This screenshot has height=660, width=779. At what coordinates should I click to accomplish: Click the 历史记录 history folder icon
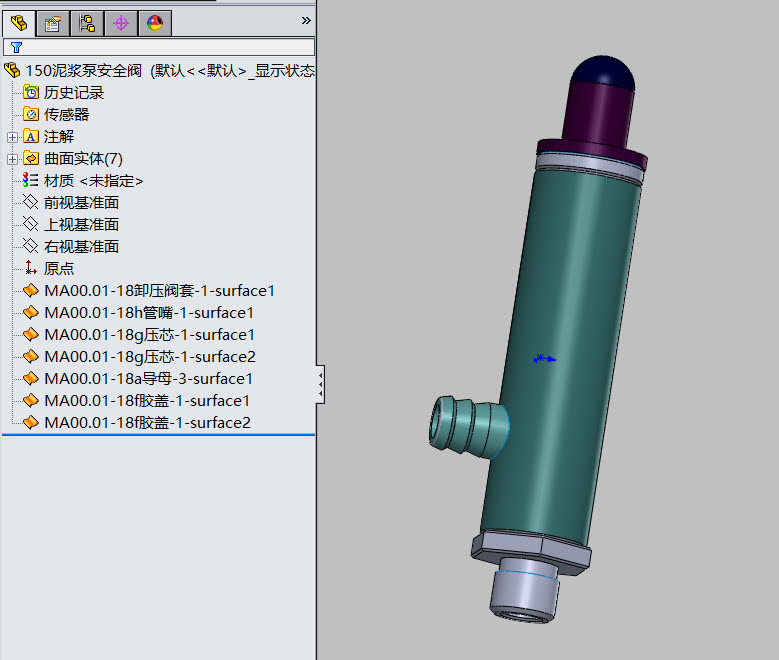31,93
